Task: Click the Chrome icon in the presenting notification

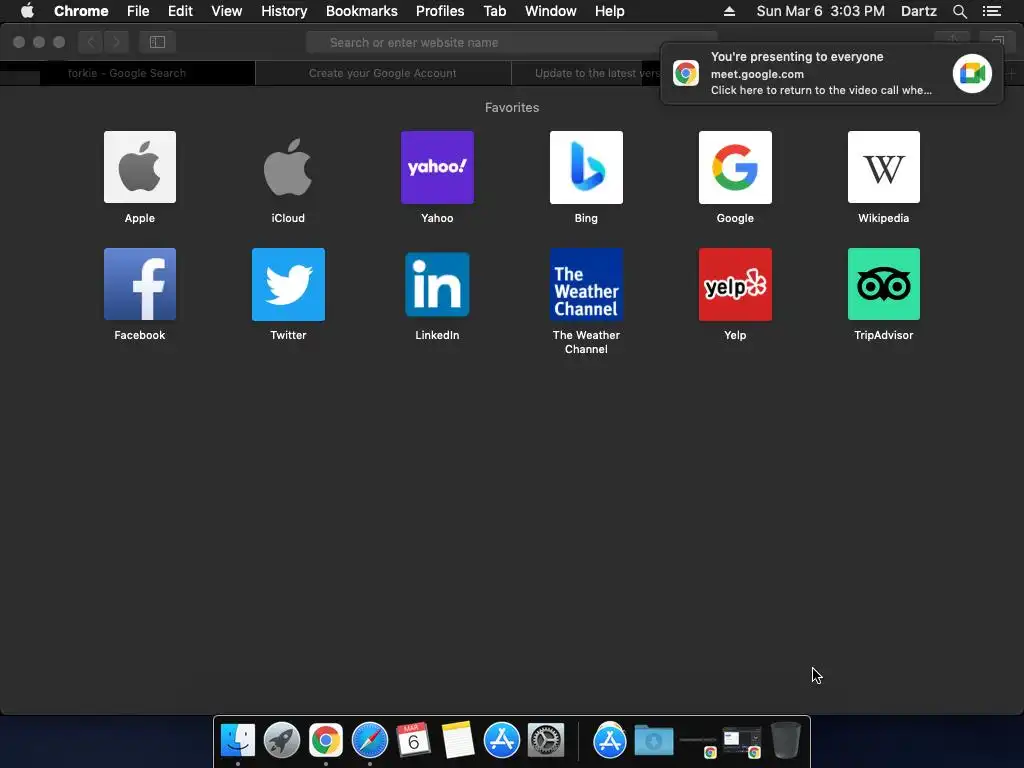Action: tap(686, 73)
